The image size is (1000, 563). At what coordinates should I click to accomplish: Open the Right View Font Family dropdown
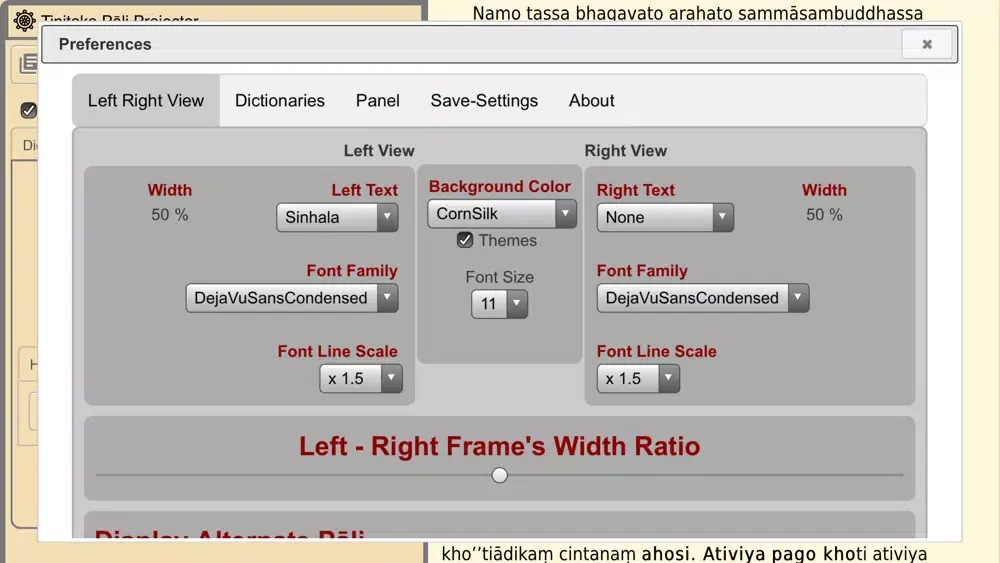tap(703, 298)
